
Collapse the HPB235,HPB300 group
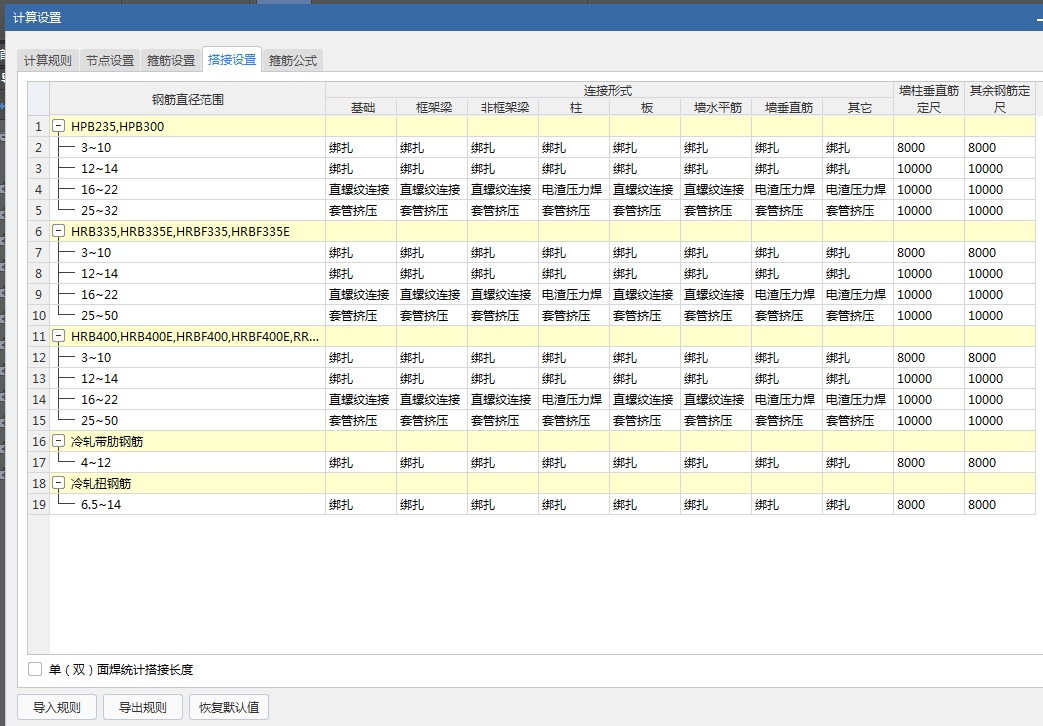59,127
